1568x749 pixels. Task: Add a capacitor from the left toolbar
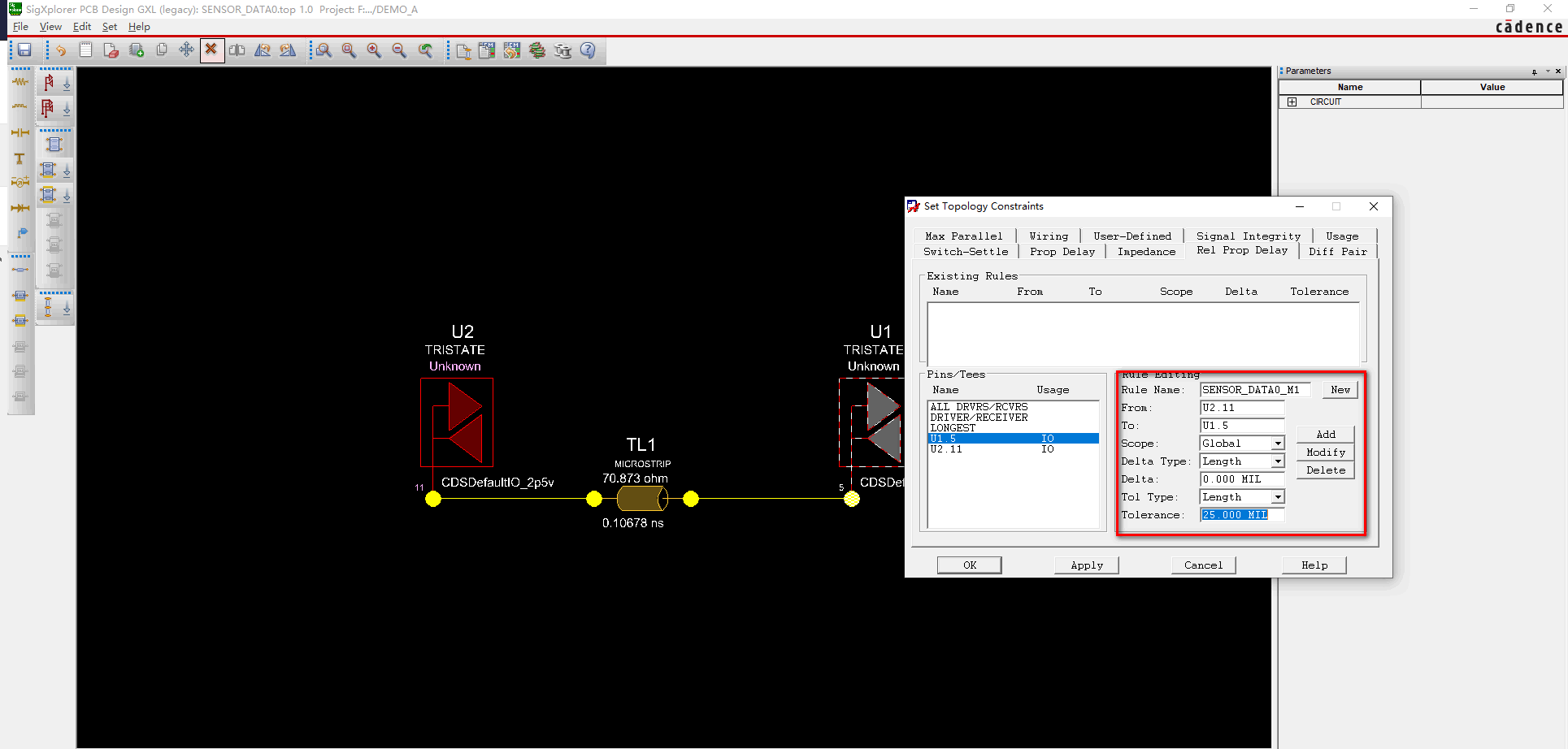[x=20, y=132]
